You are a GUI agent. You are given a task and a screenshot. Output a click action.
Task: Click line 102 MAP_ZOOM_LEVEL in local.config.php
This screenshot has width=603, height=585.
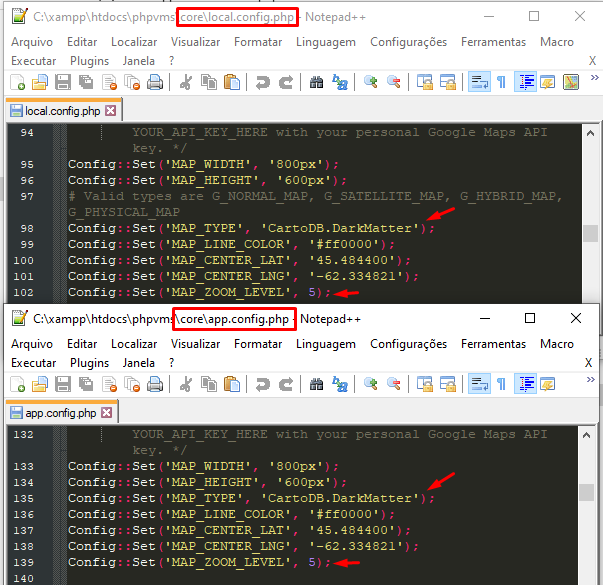199,293
